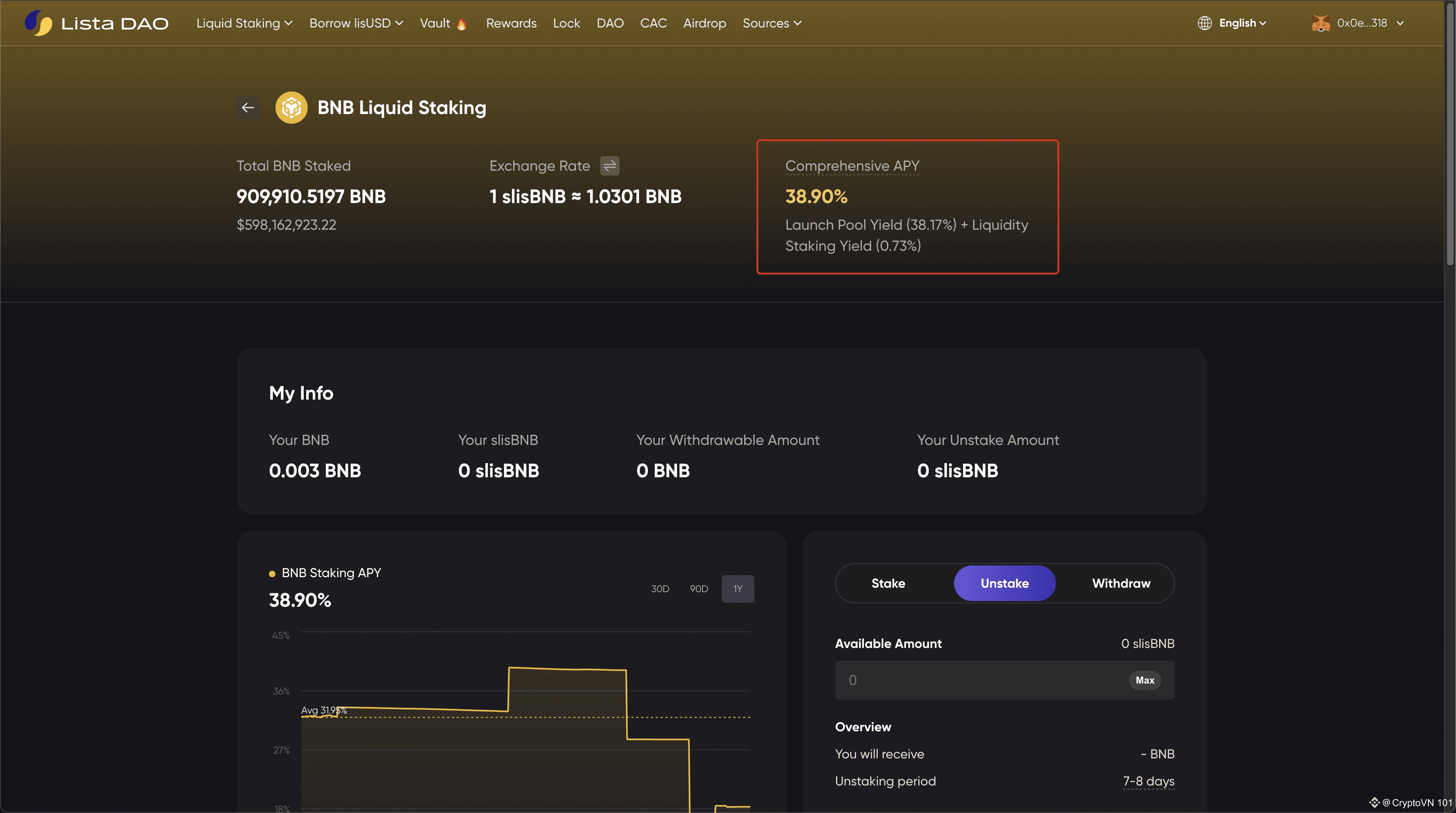Click the page vertical scrollbar
The image size is (1456, 813).
coord(1450,135)
